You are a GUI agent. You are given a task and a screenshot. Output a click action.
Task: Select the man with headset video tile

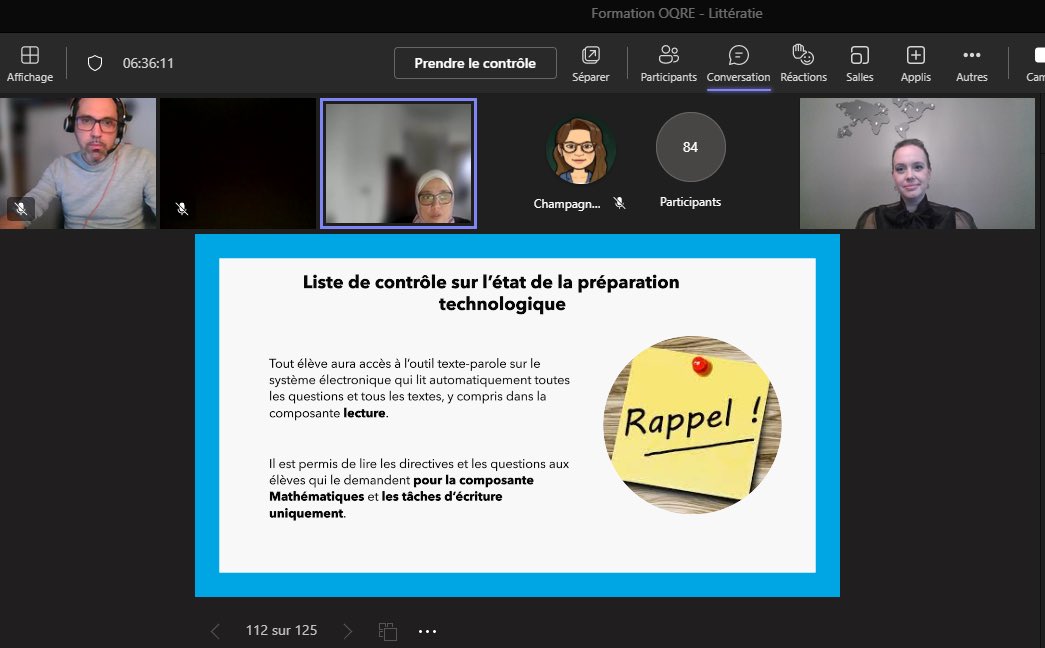78,163
